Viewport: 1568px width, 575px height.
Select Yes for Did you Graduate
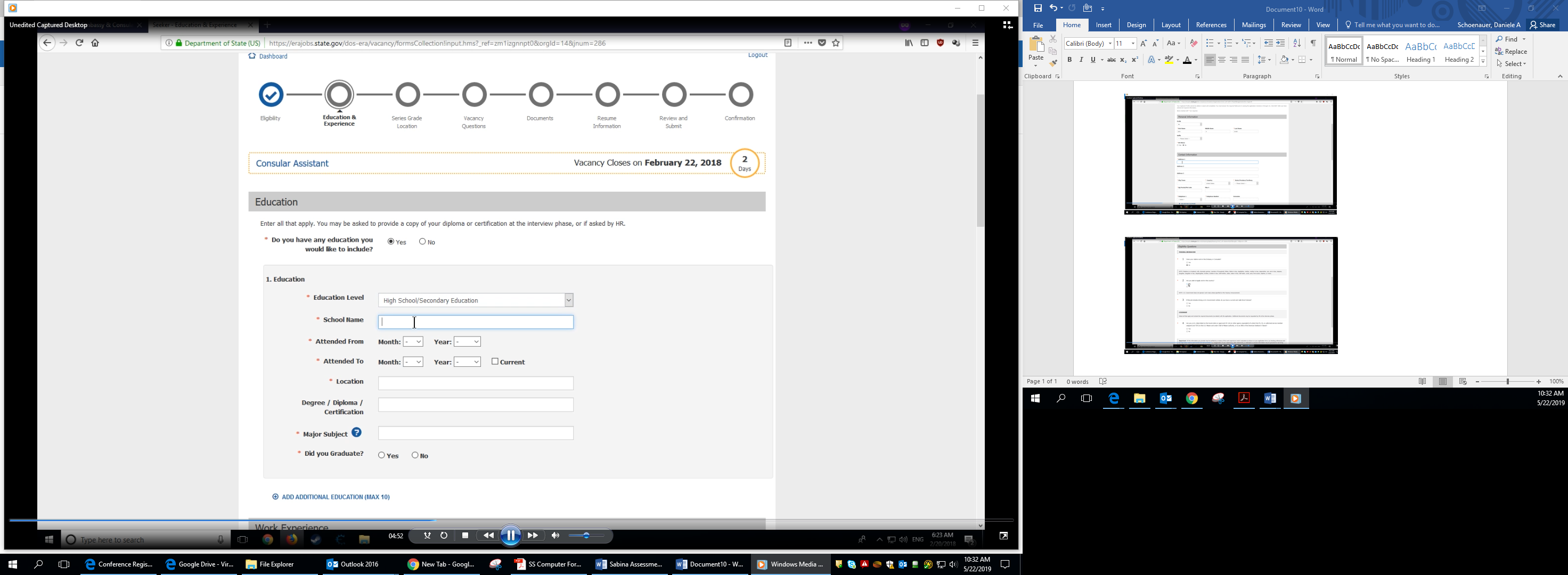click(382, 455)
